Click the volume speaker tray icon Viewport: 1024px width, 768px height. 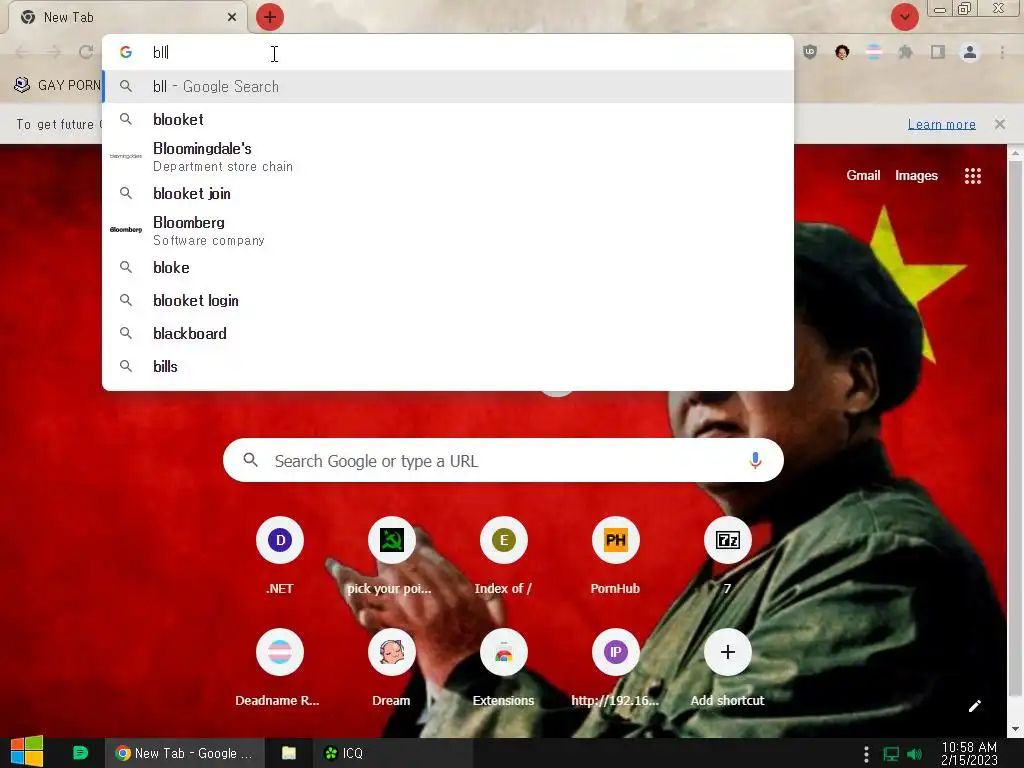(915, 754)
